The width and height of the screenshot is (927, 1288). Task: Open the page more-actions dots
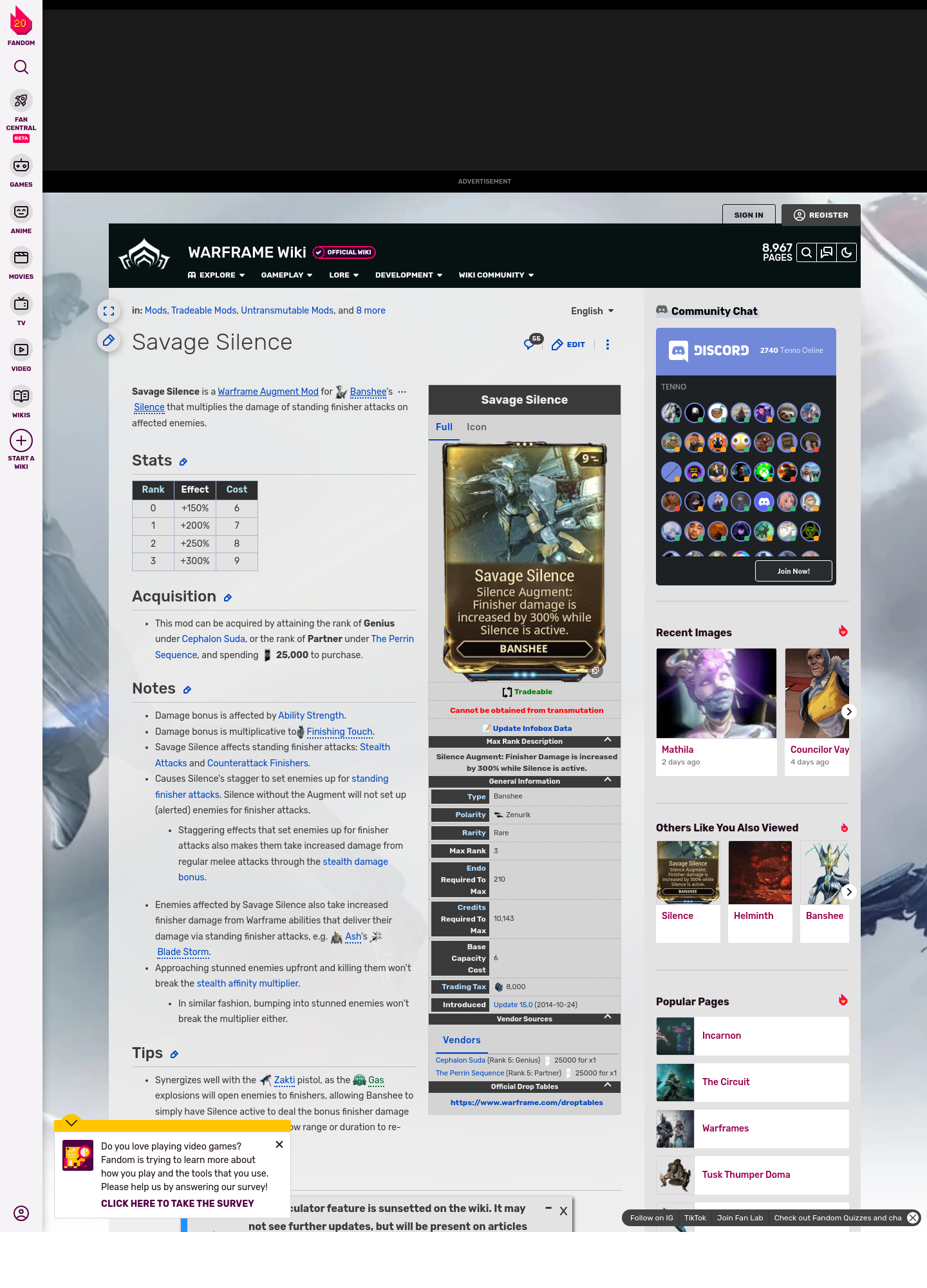coord(608,345)
